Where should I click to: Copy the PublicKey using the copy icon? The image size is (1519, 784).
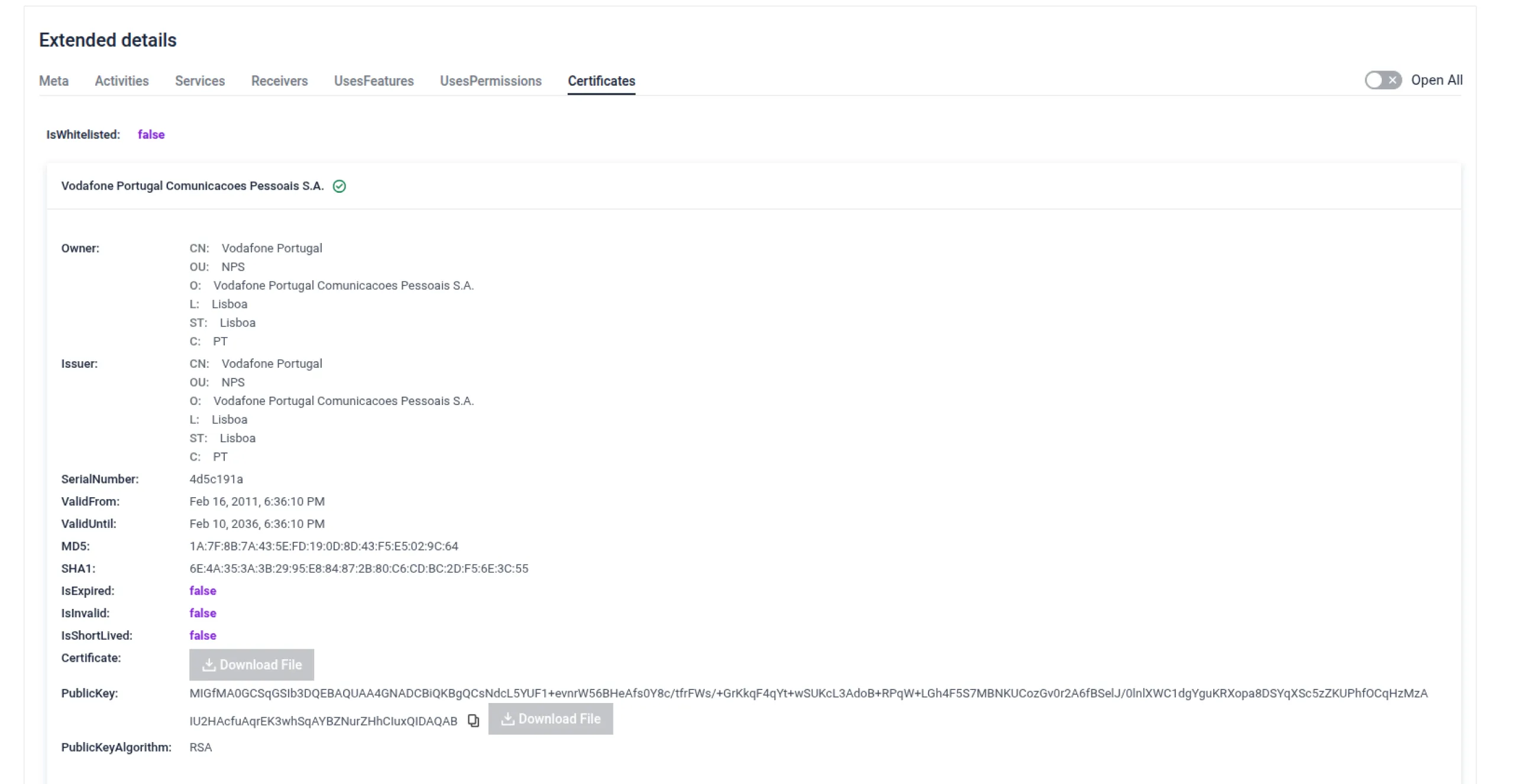pyautogui.click(x=473, y=720)
